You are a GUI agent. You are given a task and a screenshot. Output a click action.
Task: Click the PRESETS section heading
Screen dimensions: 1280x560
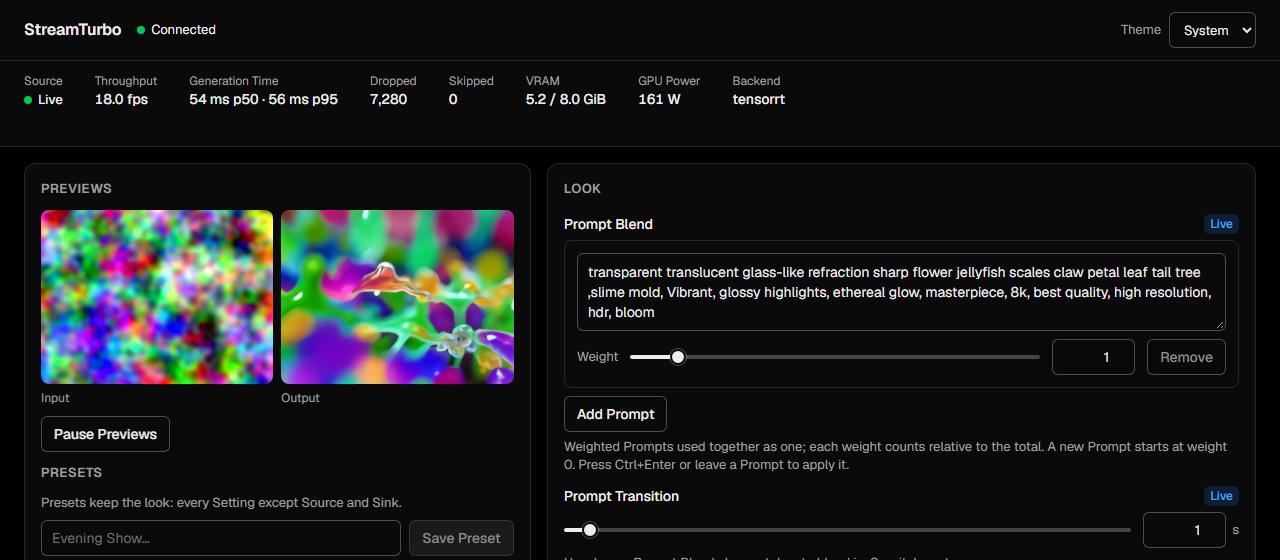point(71,472)
